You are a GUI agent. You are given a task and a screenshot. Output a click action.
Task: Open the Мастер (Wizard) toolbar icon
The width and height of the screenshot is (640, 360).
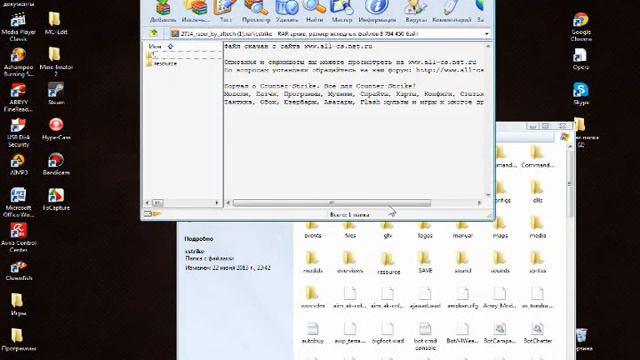(342, 11)
